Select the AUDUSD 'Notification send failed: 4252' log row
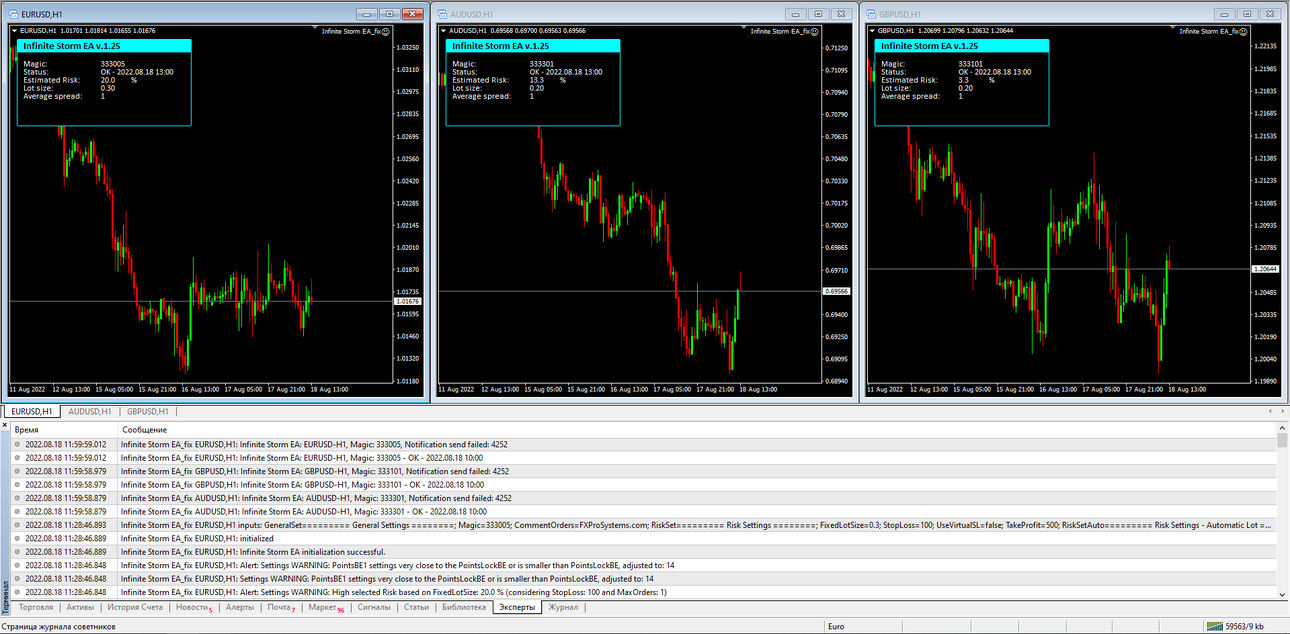Image resolution: width=1290 pixels, height=634 pixels. pyautogui.click(x=644, y=498)
